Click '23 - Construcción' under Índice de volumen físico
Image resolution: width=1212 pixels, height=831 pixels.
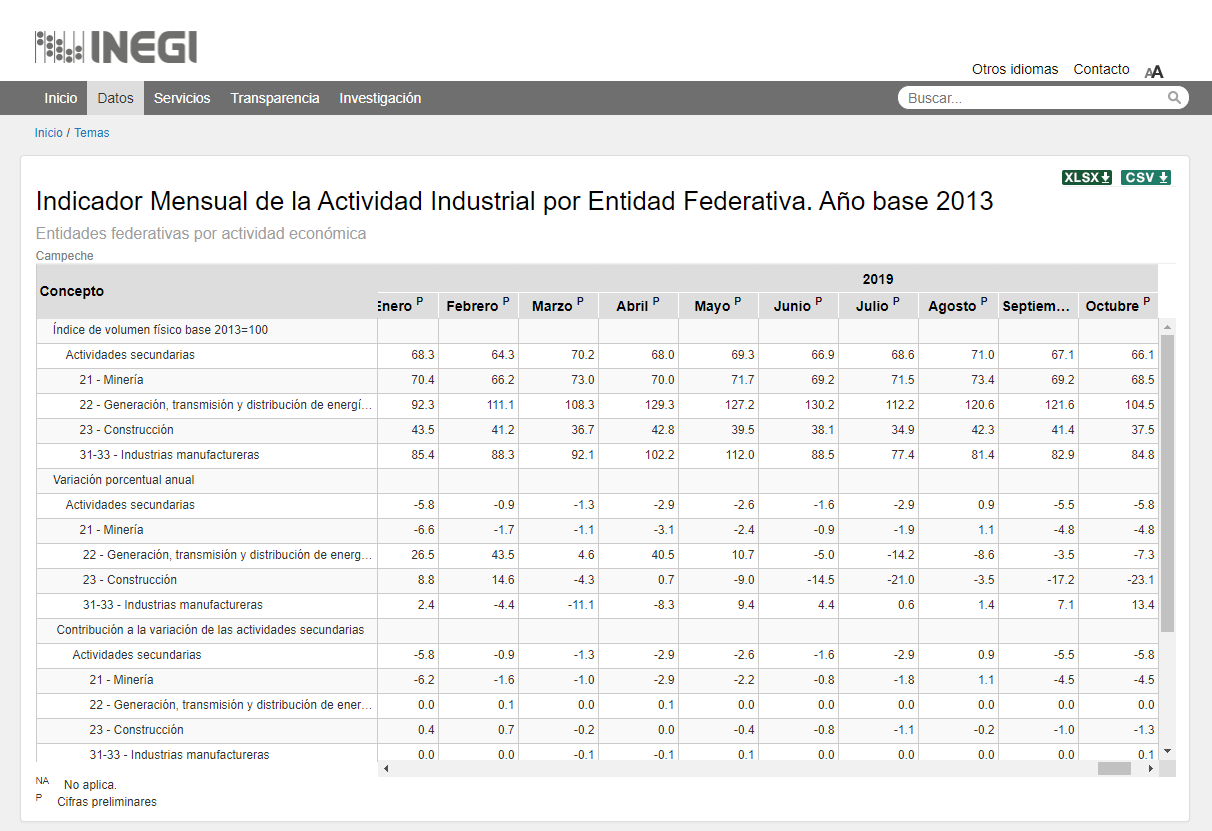pyautogui.click(x=127, y=430)
